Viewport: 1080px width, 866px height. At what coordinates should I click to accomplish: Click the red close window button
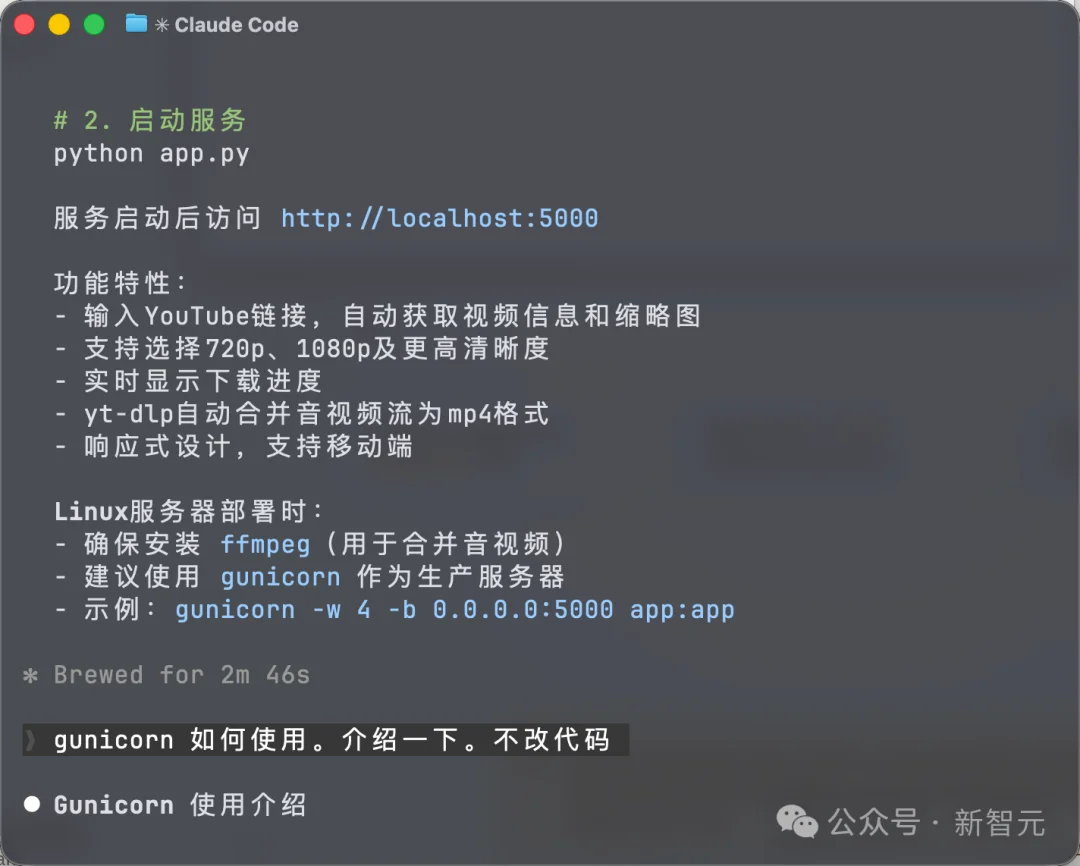(24, 25)
